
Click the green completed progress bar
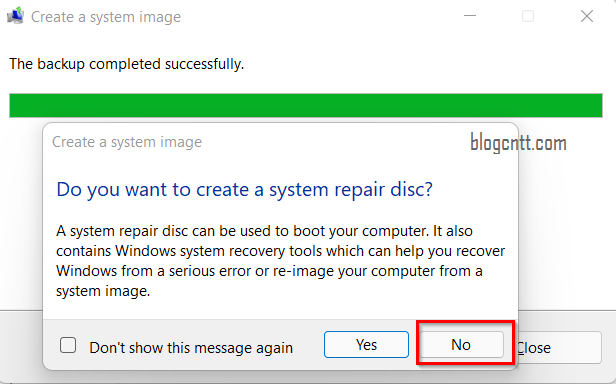(306, 105)
